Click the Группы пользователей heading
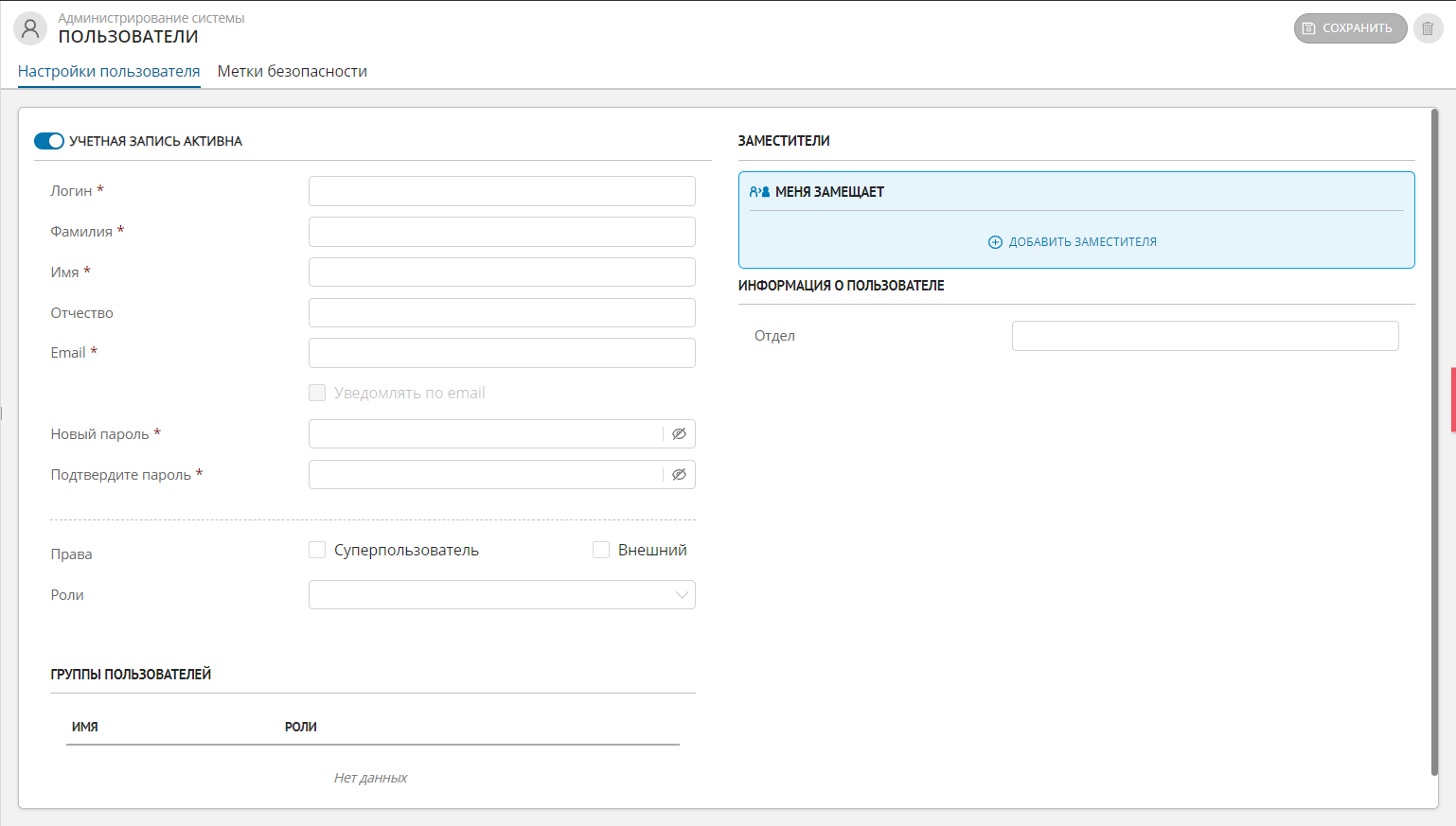The image size is (1456, 826). [x=131, y=675]
